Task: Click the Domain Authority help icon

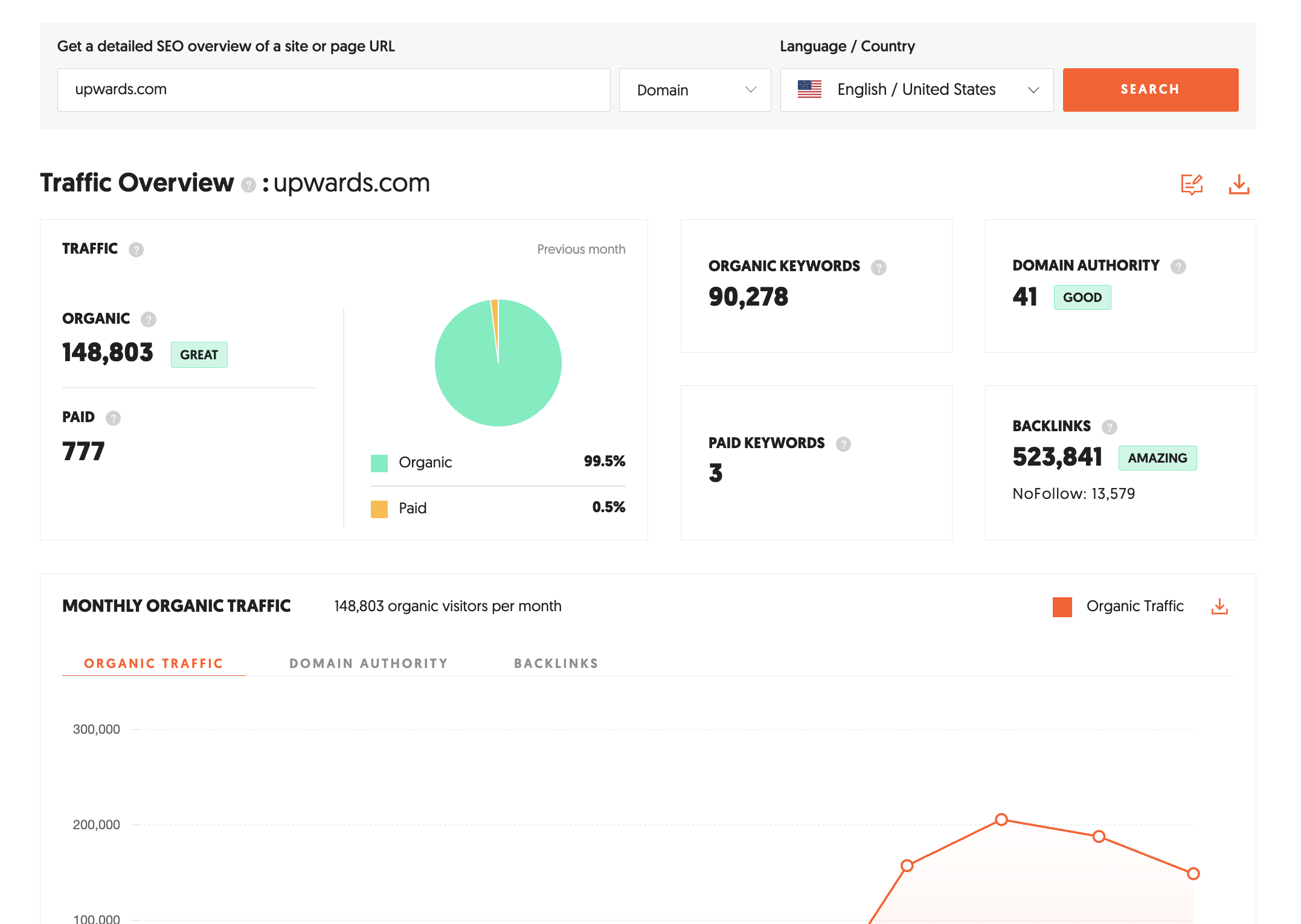Action: click(1178, 266)
